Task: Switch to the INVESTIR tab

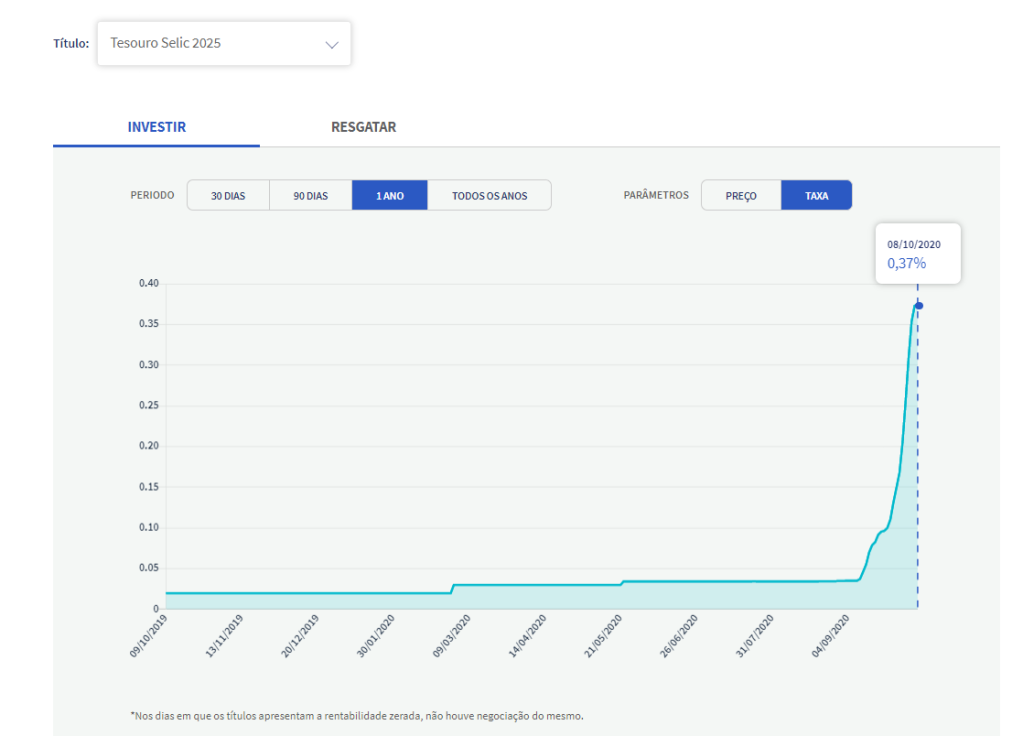Action: click(156, 127)
